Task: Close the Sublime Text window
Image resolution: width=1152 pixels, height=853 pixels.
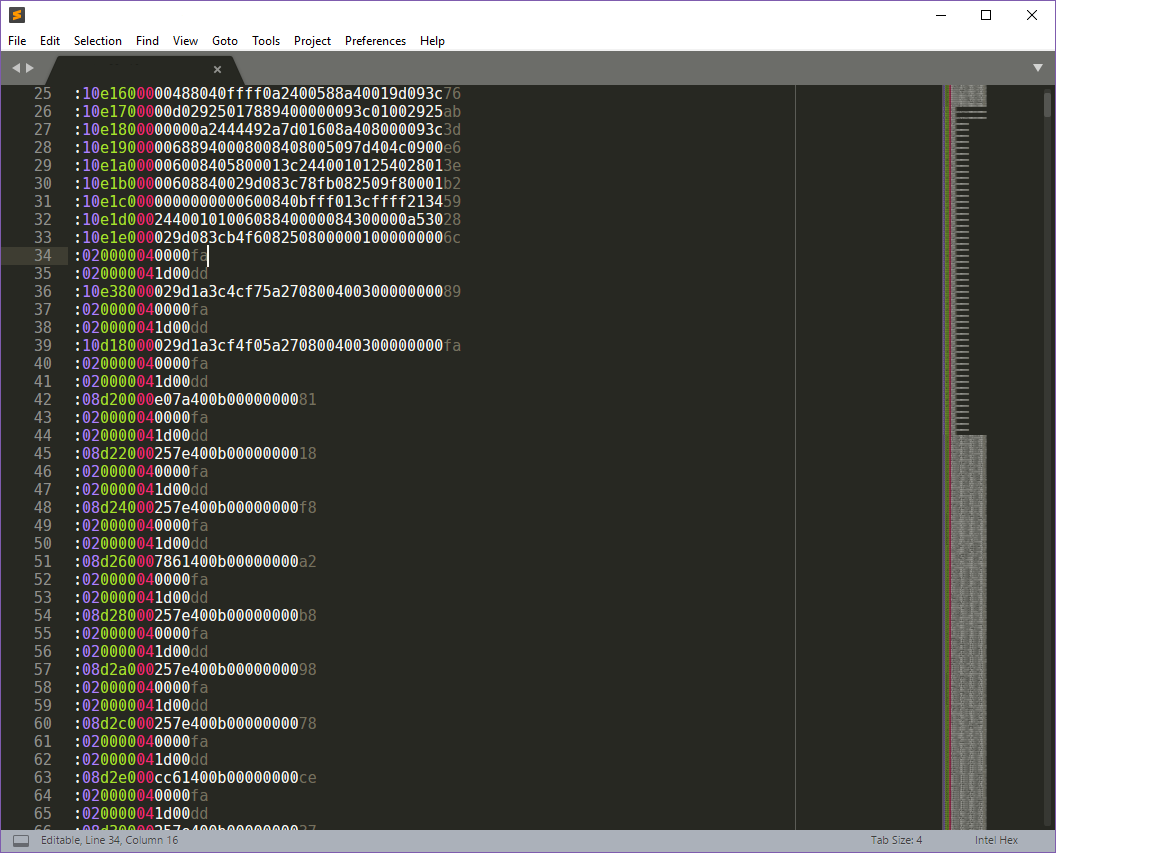Action: 1032,15
